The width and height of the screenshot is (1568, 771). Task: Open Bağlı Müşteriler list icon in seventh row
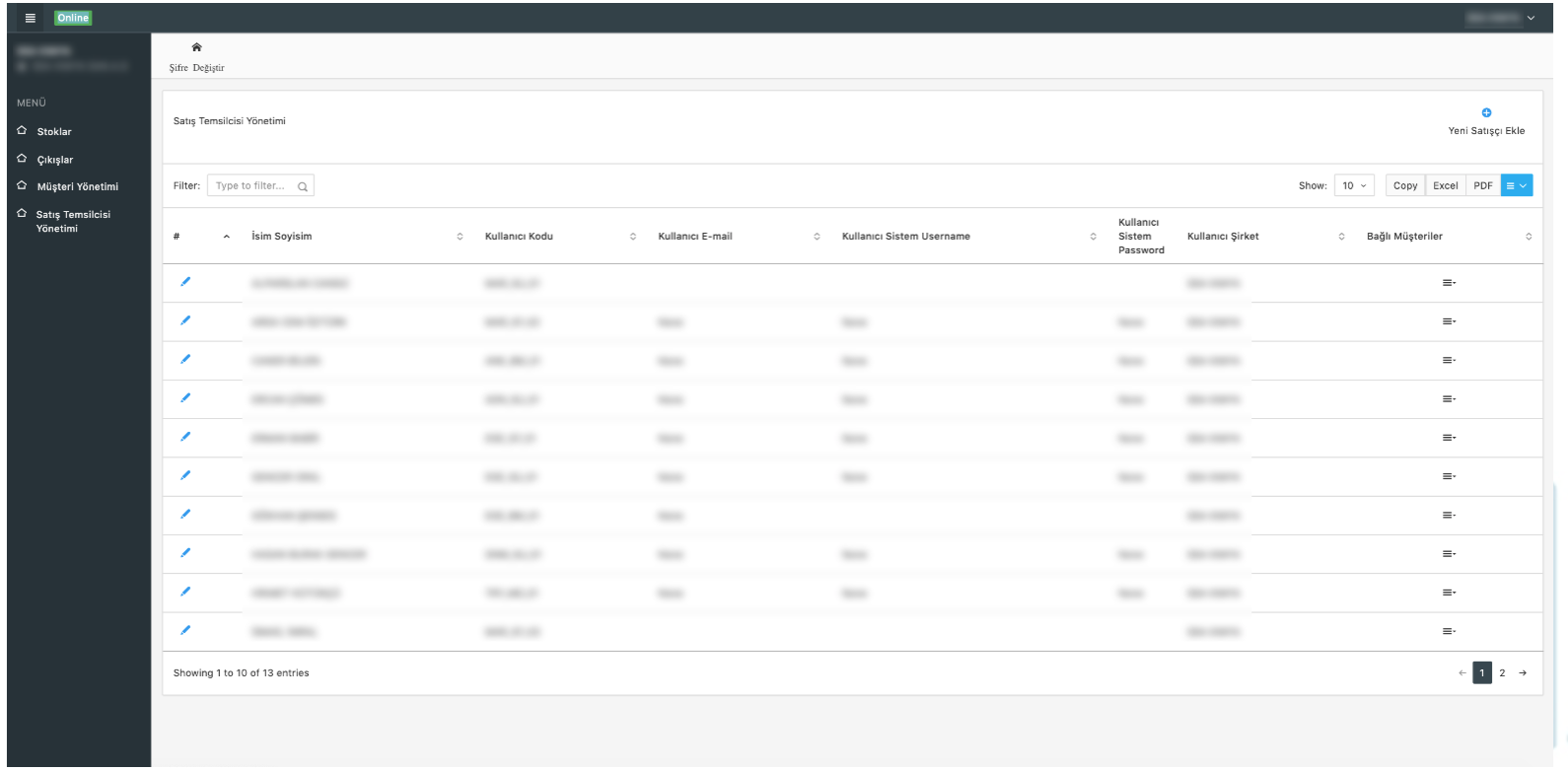tap(1449, 515)
